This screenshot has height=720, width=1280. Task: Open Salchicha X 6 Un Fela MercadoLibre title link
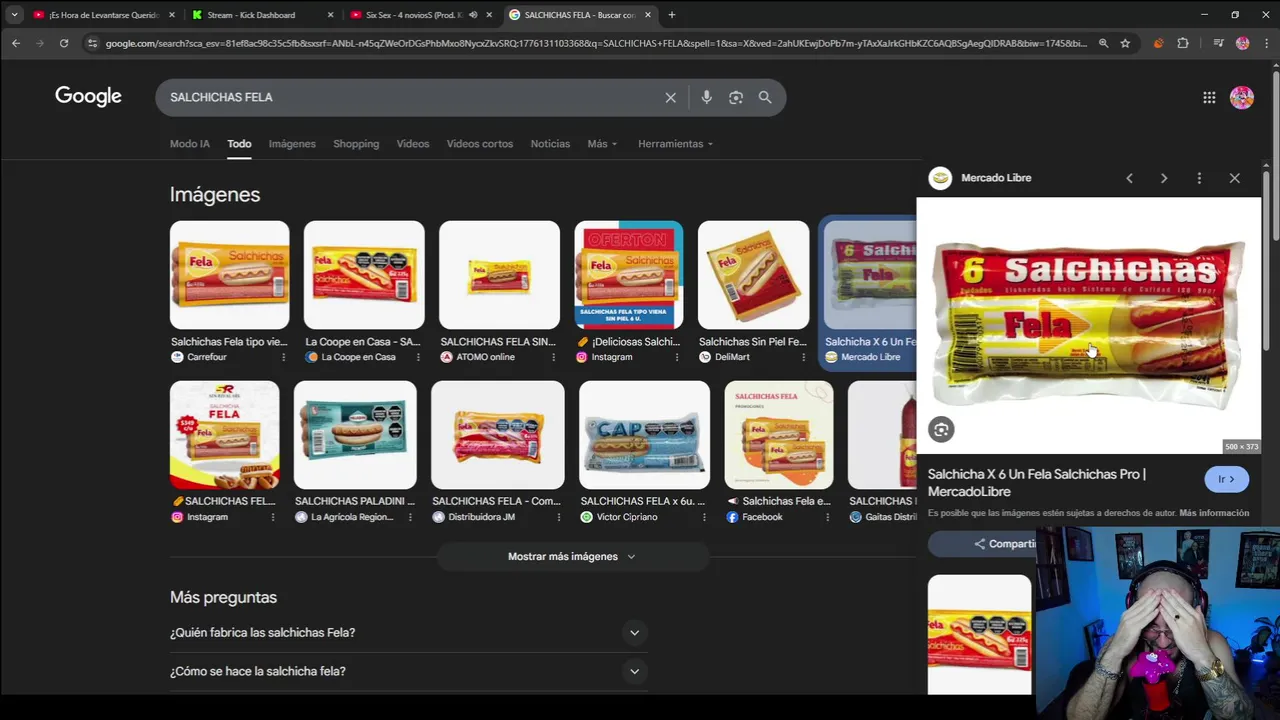pyautogui.click(x=1037, y=483)
